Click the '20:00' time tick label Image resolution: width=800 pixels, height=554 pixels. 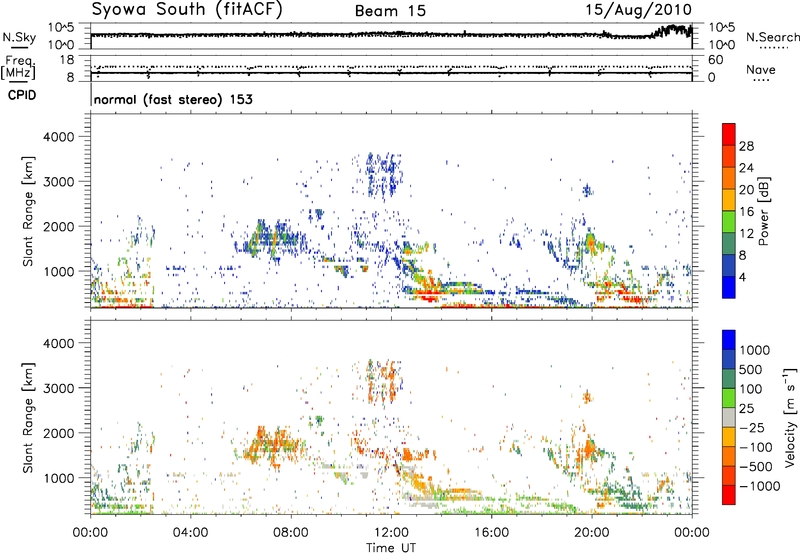click(x=592, y=533)
